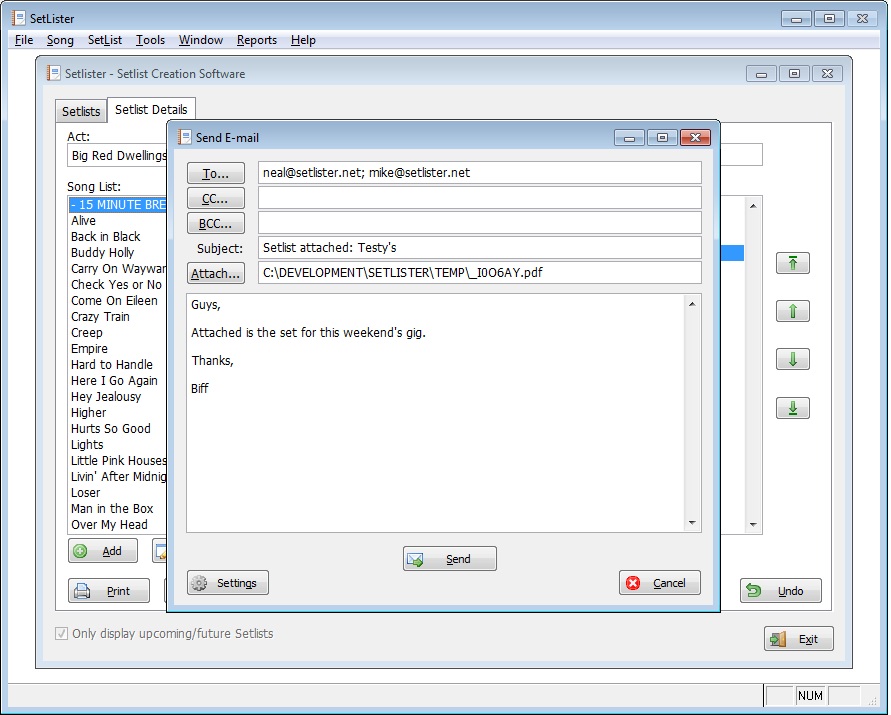Open the SetList menu
The height and width of the screenshot is (715, 891).
(x=105, y=40)
